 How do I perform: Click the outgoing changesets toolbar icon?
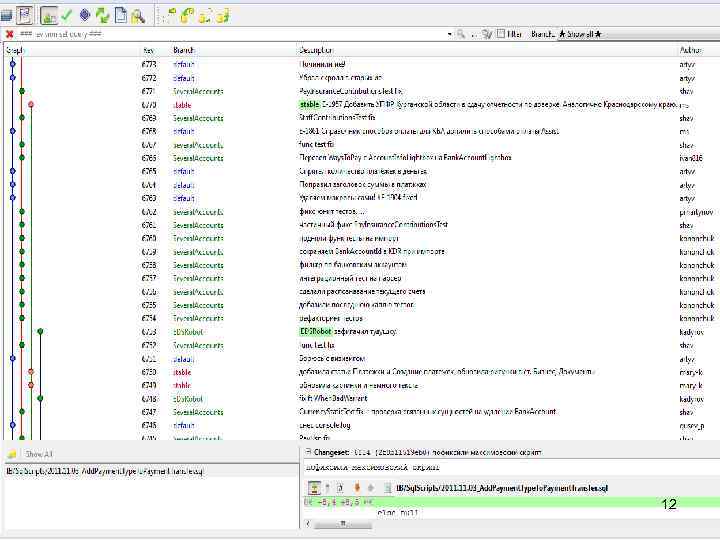click(205, 16)
